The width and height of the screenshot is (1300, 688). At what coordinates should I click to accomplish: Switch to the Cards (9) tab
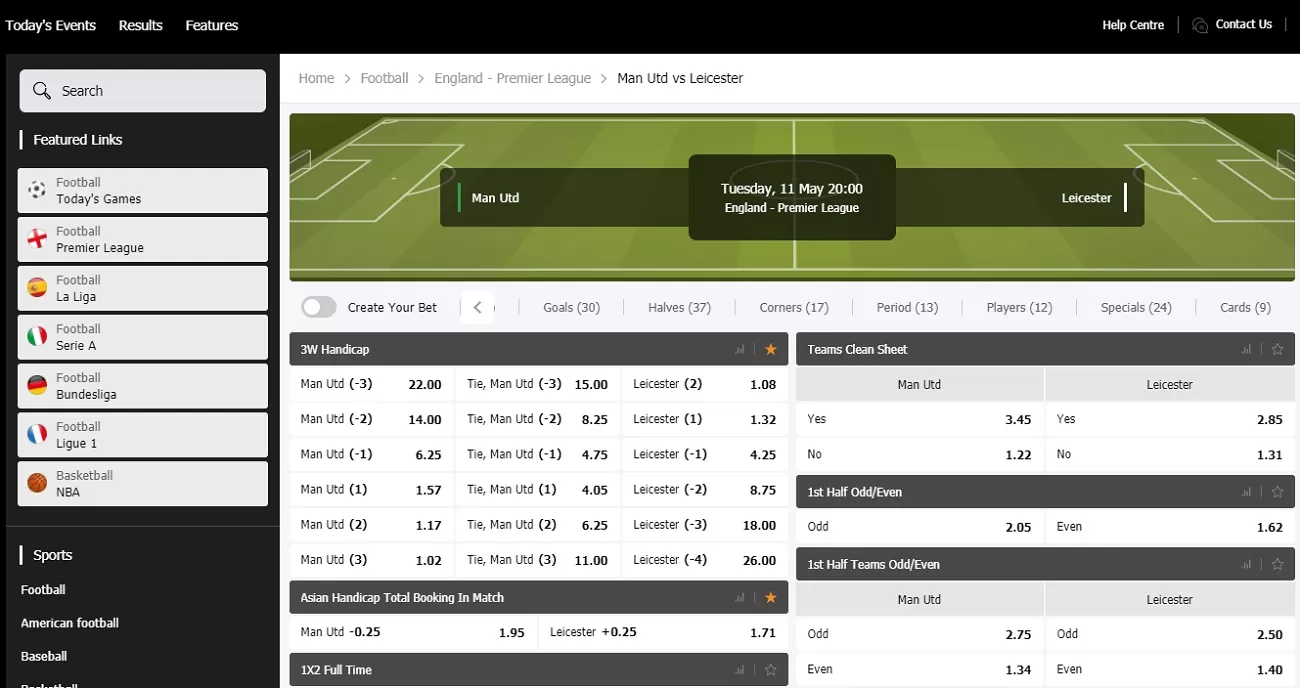point(1245,307)
